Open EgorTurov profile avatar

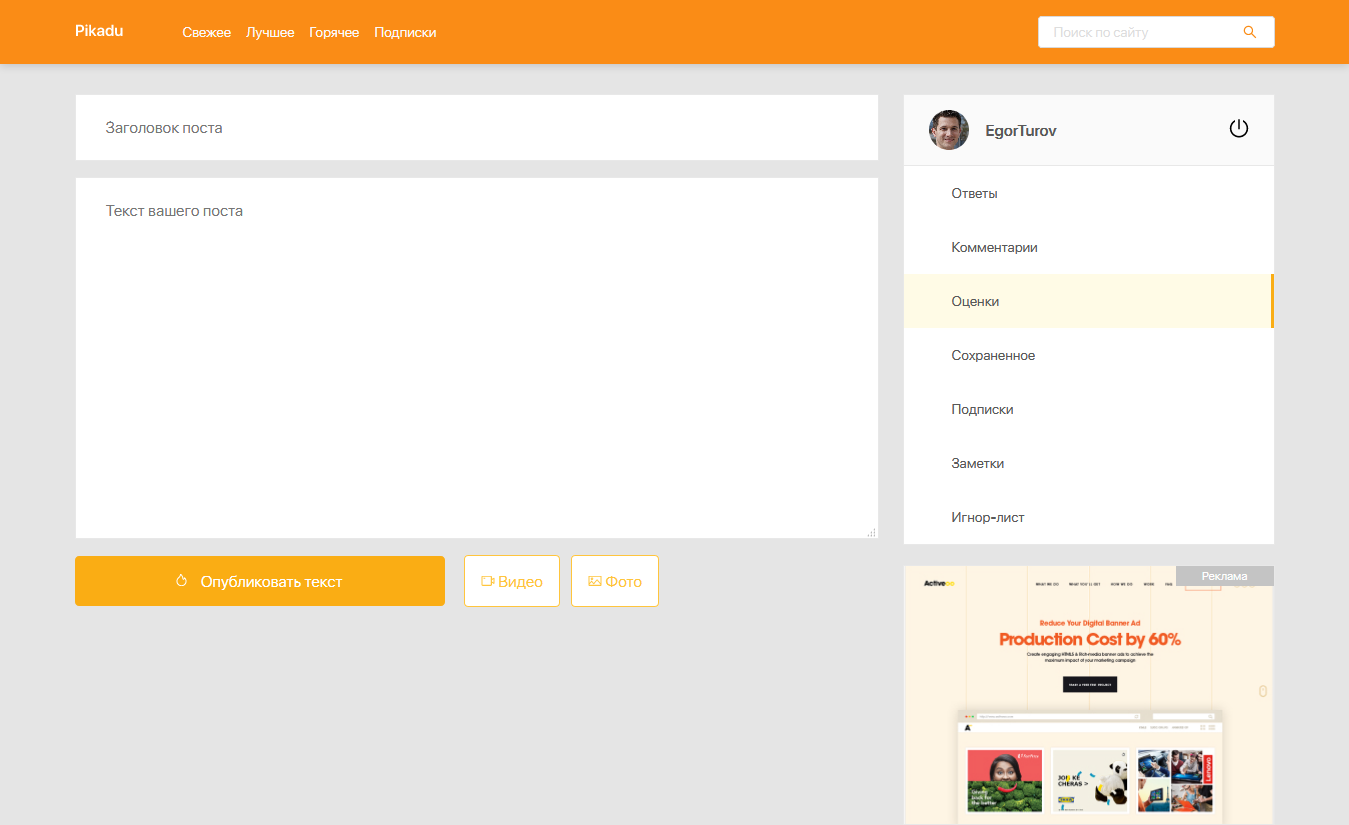[949, 130]
